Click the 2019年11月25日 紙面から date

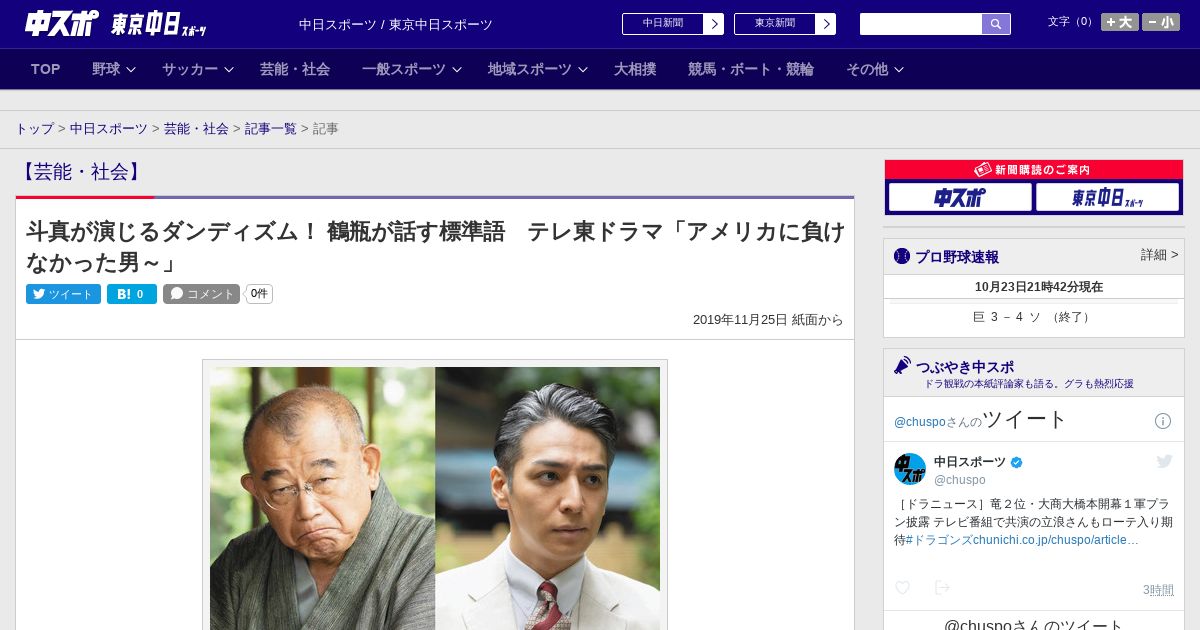768,320
